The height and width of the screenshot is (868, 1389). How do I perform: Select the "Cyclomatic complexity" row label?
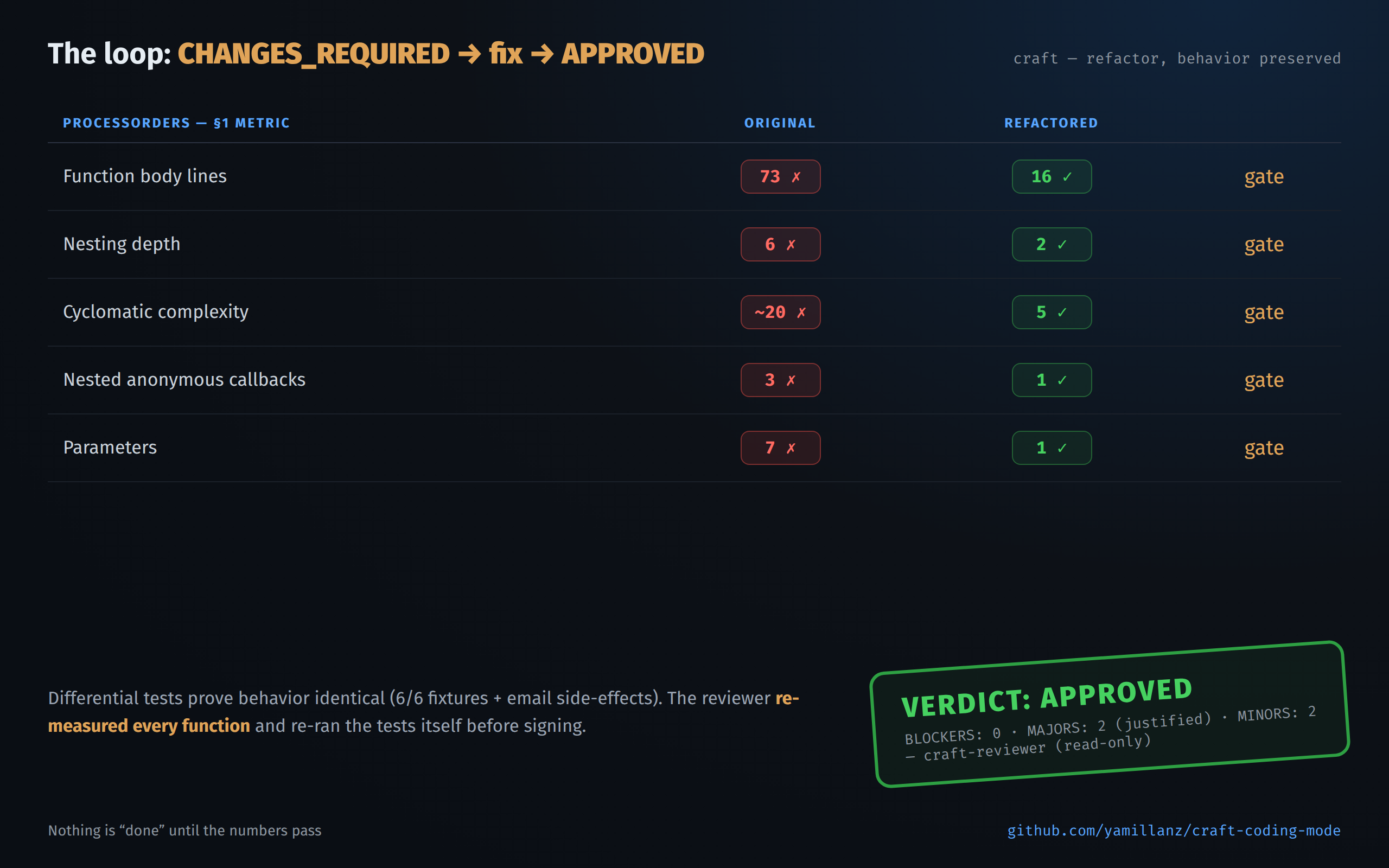pos(156,312)
